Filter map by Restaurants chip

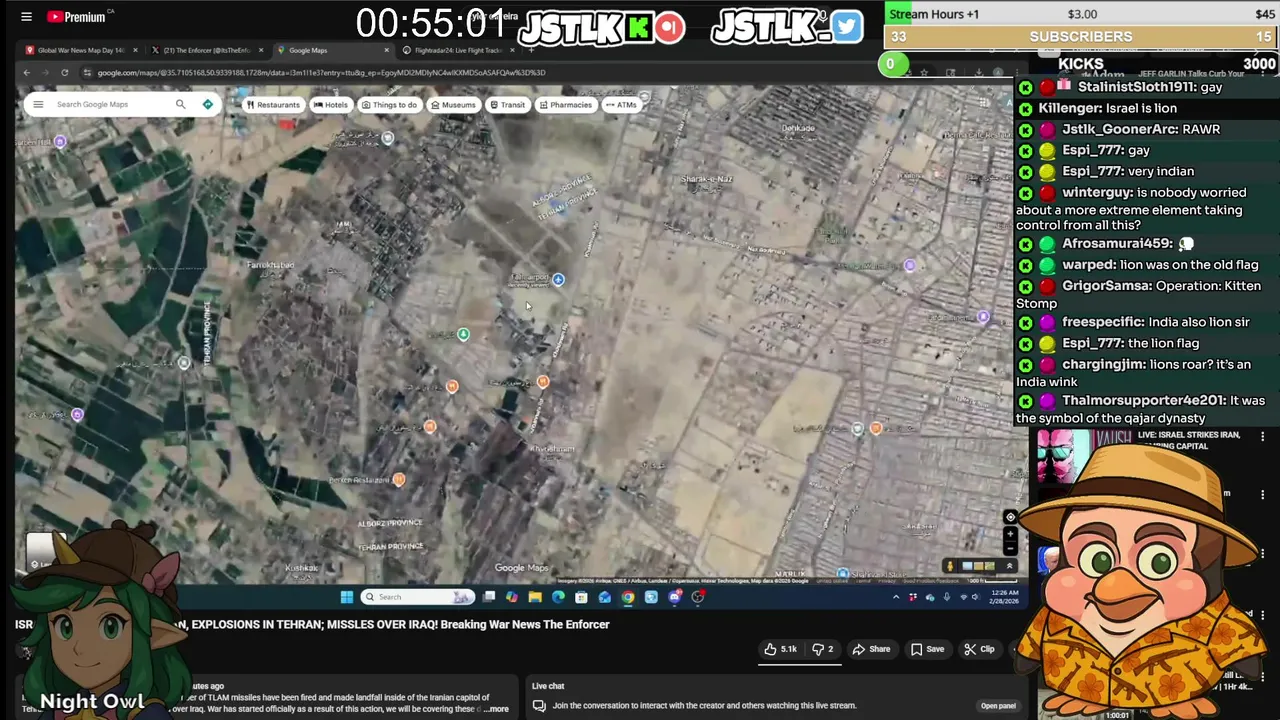click(x=273, y=105)
